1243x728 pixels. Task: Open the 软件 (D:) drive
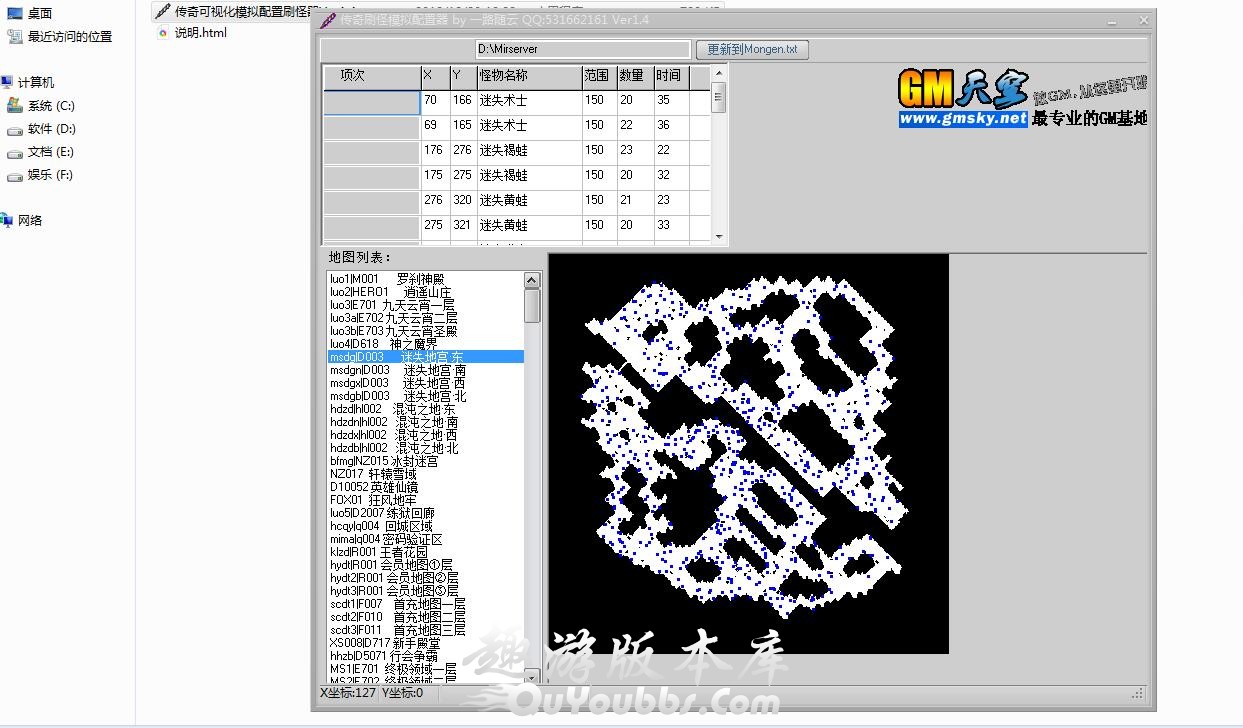coord(15,129)
